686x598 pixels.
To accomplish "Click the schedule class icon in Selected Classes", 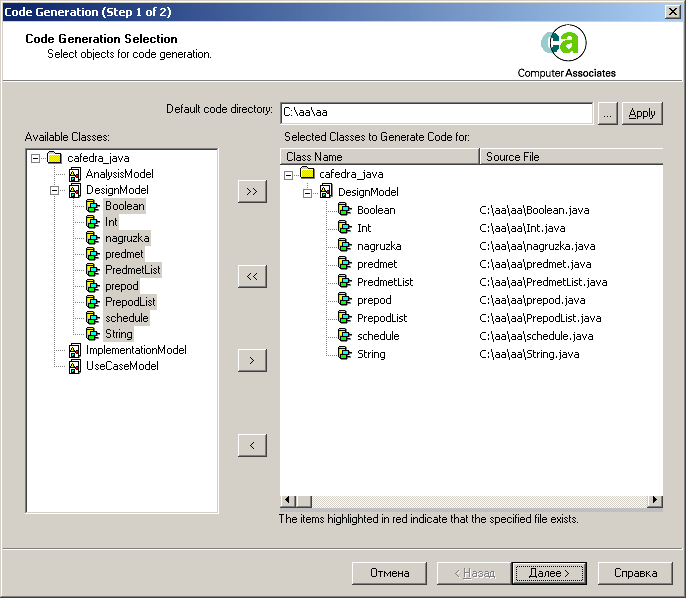I will coord(345,336).
